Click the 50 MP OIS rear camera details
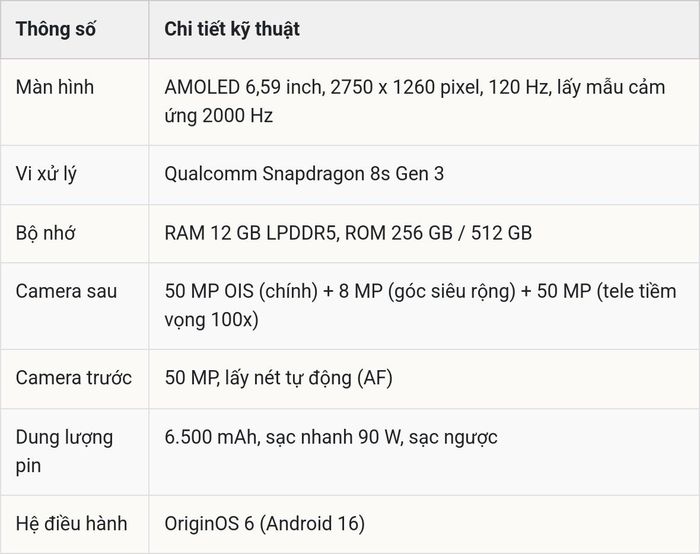The height and width of the screenshot is (554, 700). pos(420,305)
